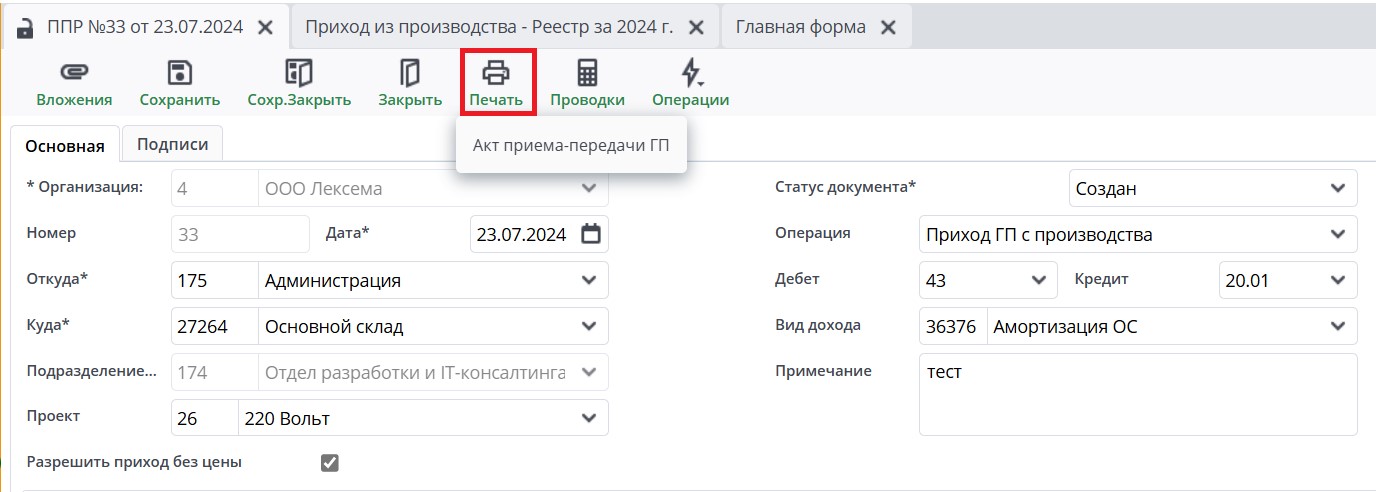Click the Сохранить floppy disk icon
1376x492 pixels.
pos(179,73)
